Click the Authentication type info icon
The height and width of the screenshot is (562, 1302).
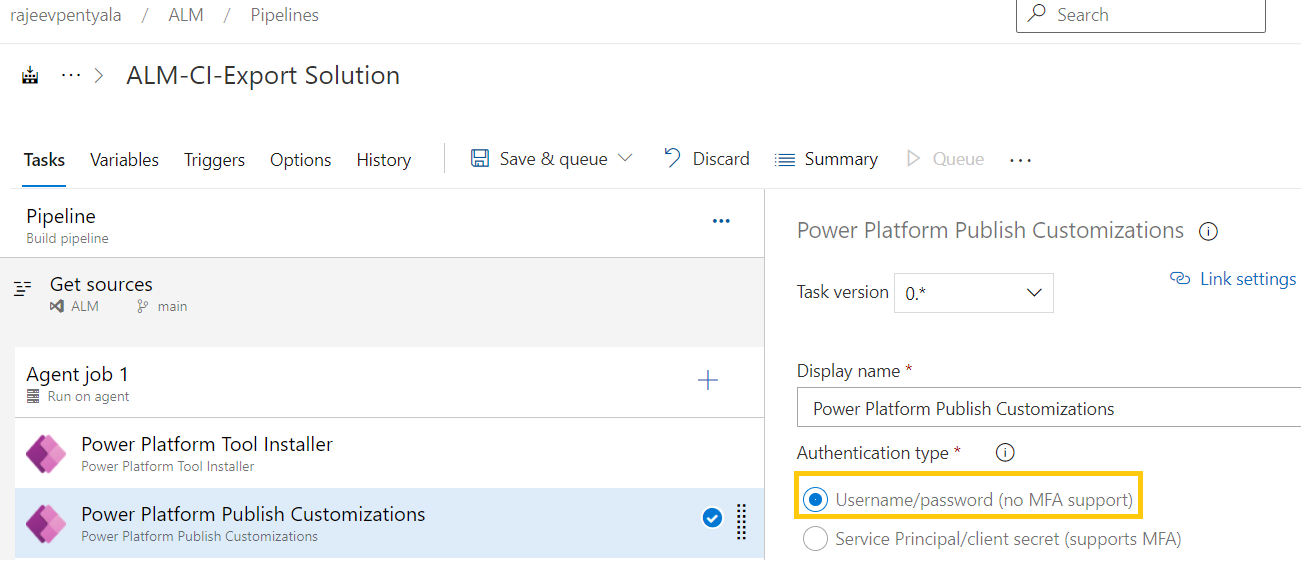click(1006, 453)
